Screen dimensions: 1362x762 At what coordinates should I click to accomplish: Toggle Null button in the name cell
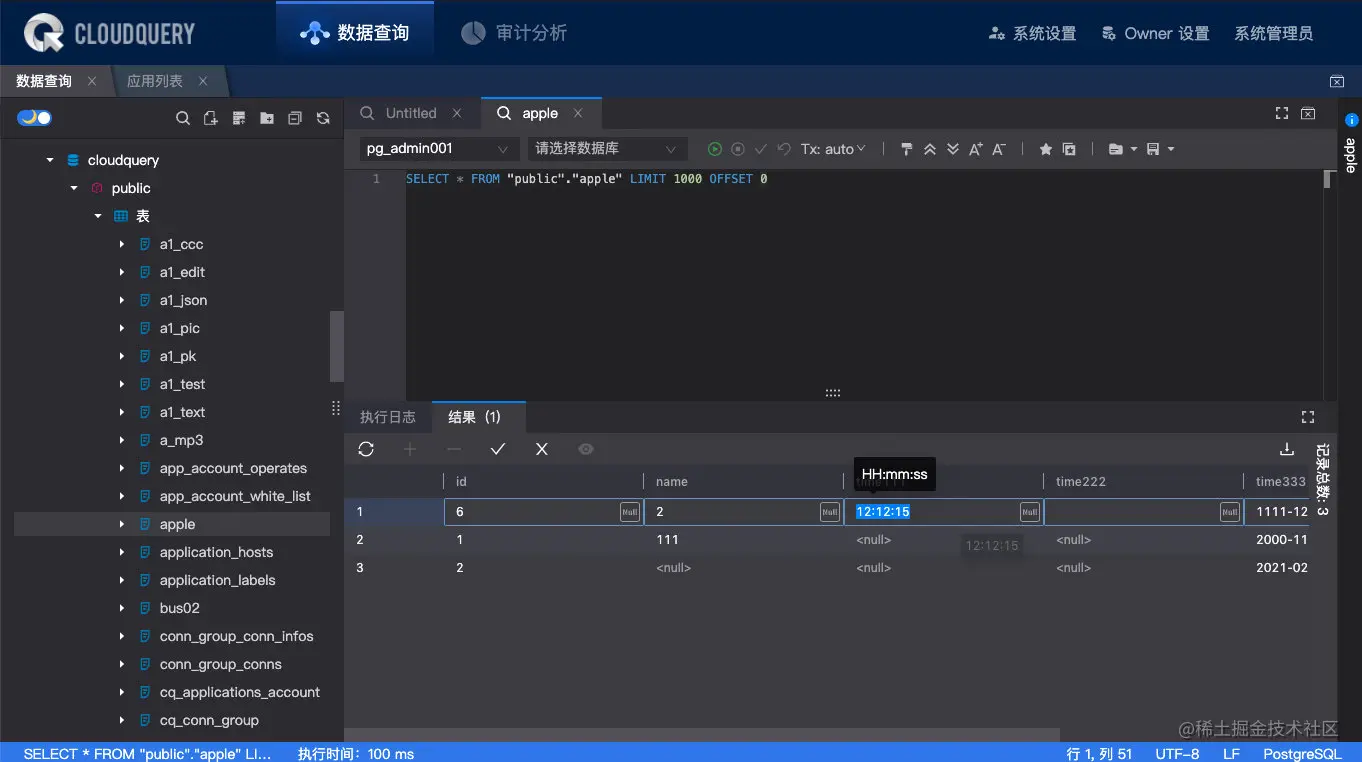tap(830, 512)
